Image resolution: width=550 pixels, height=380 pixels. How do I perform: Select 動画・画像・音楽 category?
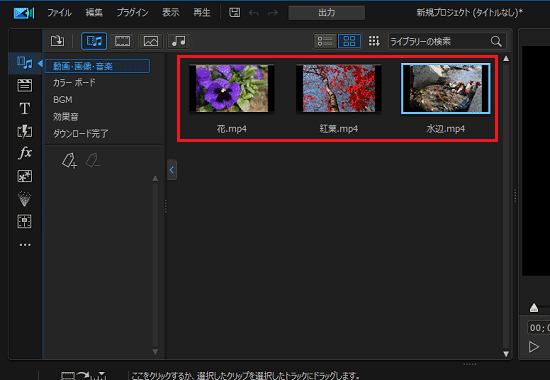pos(98,66)
